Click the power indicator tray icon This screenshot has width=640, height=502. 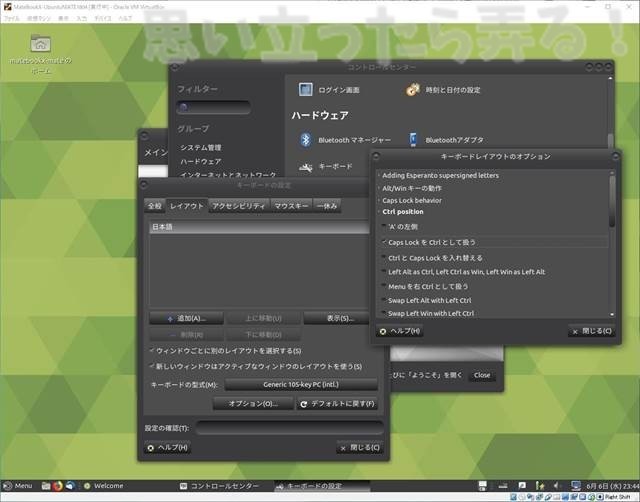(540, 486)
